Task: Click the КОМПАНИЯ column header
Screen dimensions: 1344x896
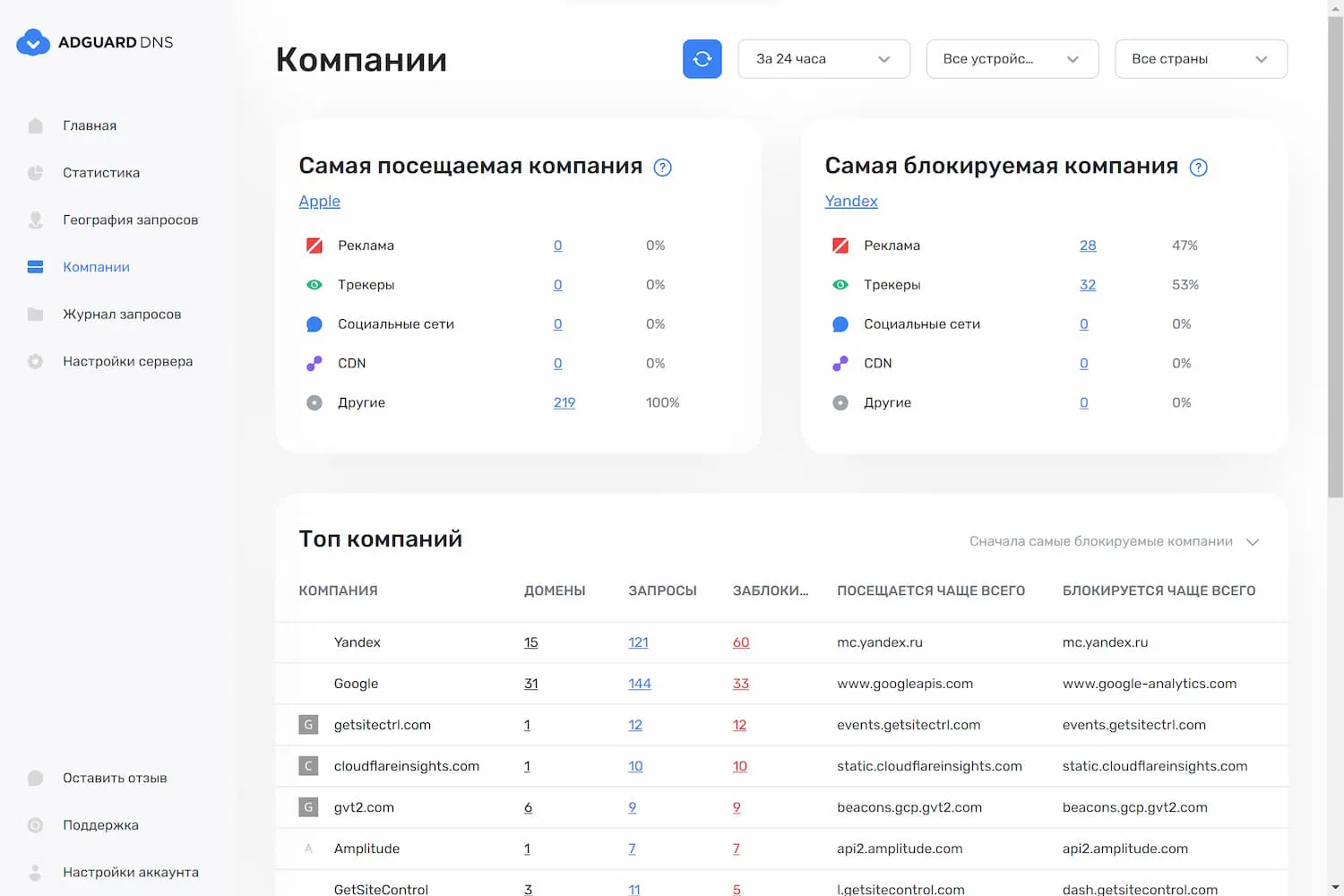Action: pyautogui.click(x=339, y=591)
